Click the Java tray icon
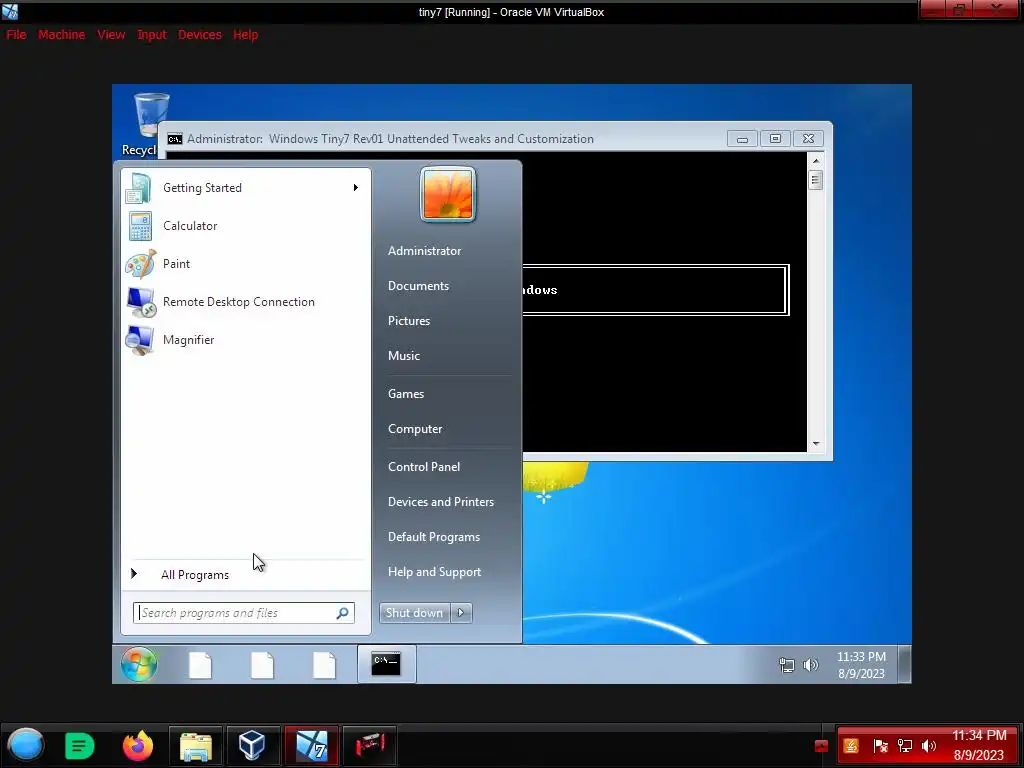1024x768 pixels. pos(851,746)
